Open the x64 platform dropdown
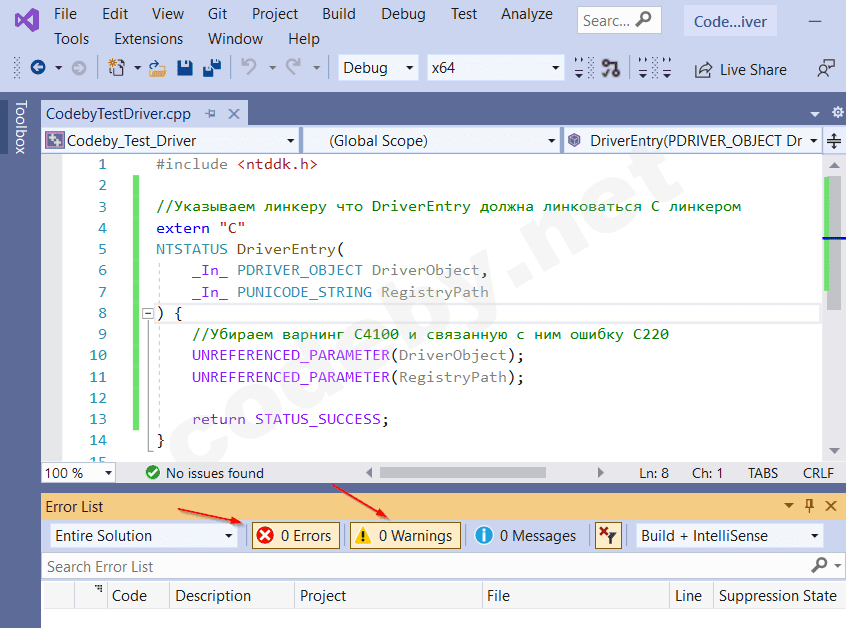Viewport: 846px width, 628px height. 495,68
